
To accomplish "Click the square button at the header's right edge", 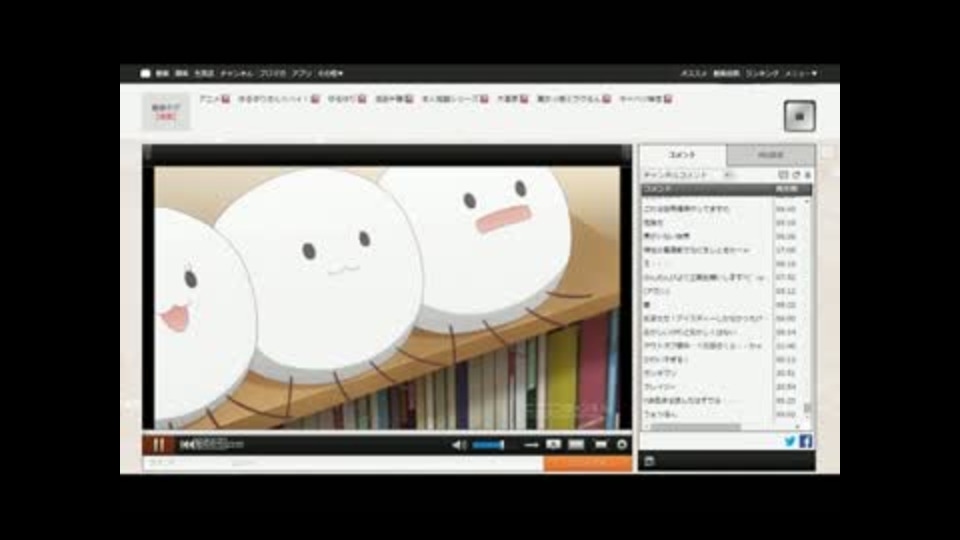I will (x=800, y=116).
